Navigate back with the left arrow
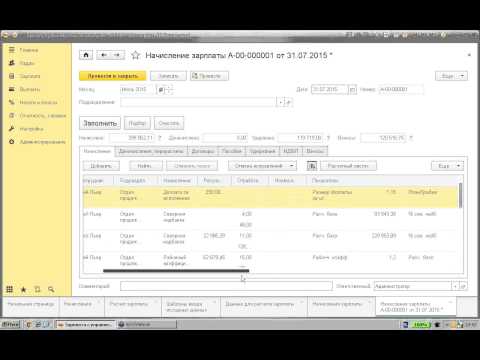 coord(104,55)
